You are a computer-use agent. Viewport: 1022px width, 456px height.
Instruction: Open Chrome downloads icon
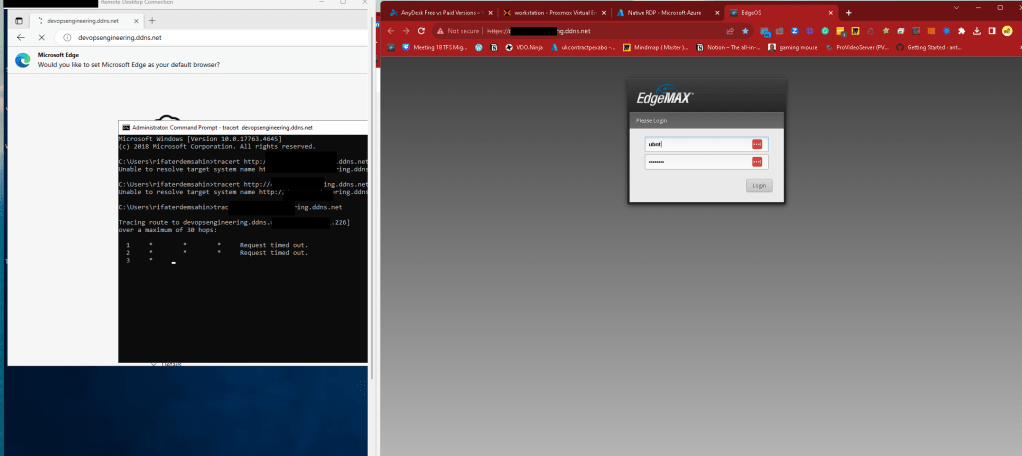click(976, 31)
